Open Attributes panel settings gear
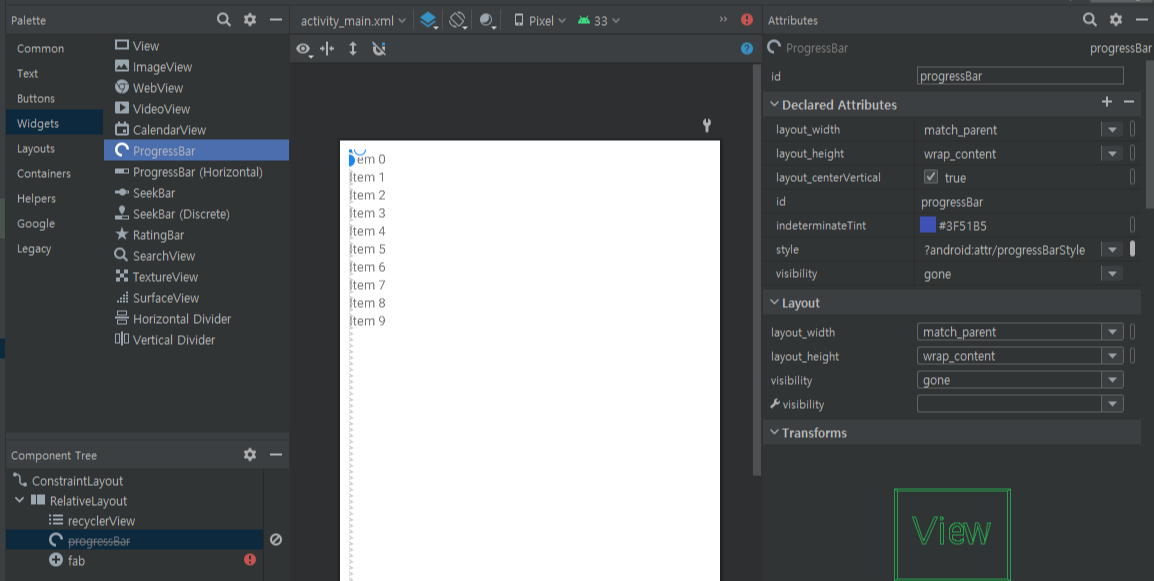Viewport: 1154px width, 581px height. [1116, 20]
